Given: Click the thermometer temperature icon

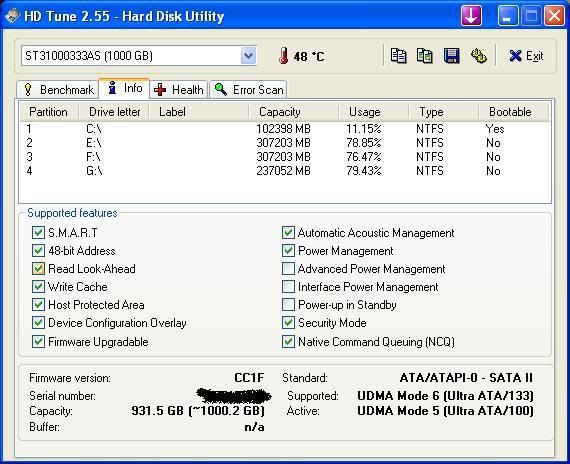Looking at the screenshot, I should 284,56.
